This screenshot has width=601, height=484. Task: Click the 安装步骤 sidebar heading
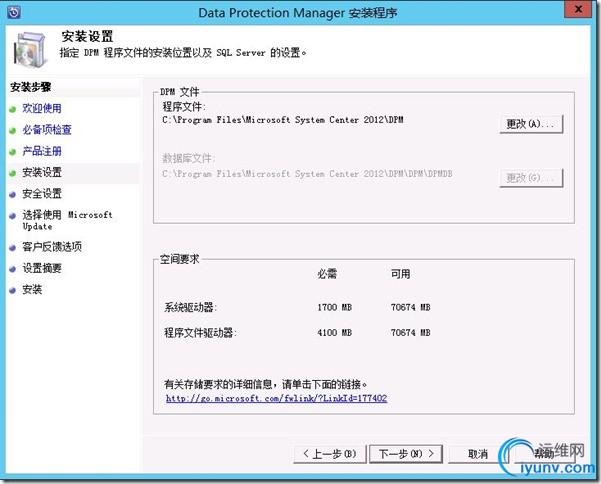(31, 87)
